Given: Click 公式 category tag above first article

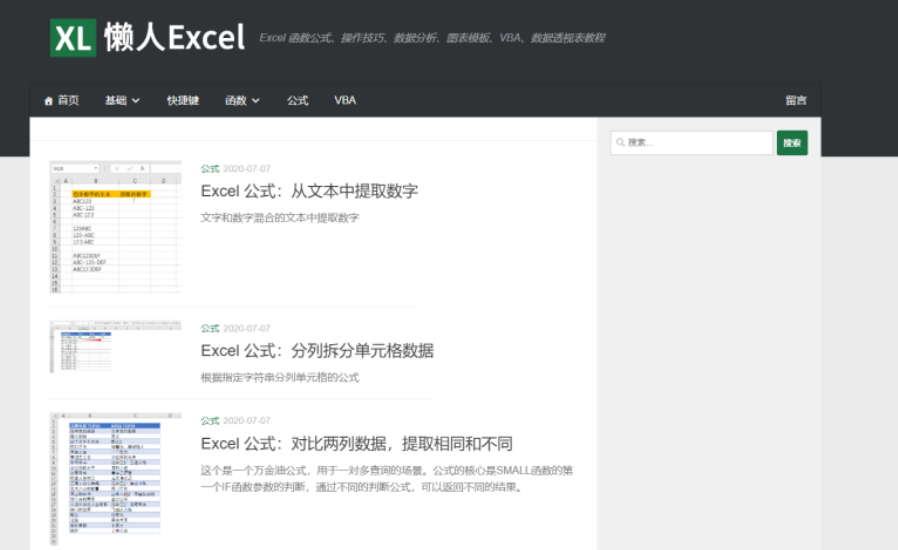Looking at the screenshot, I should click(209, 169).
